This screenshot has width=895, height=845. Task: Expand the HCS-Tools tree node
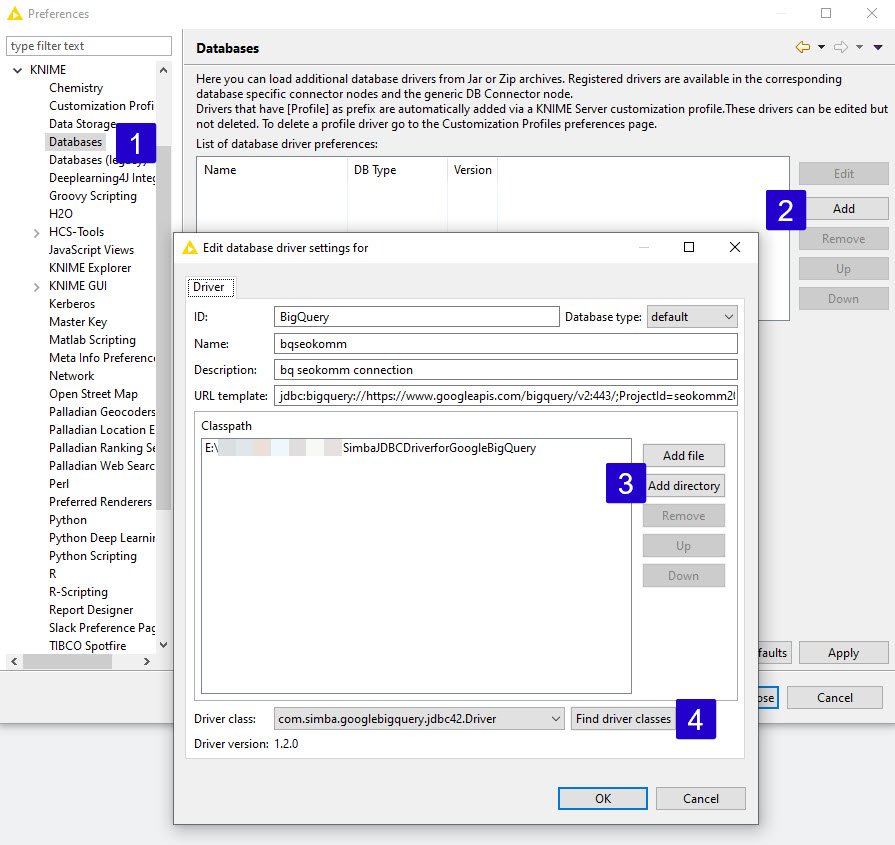37,232
